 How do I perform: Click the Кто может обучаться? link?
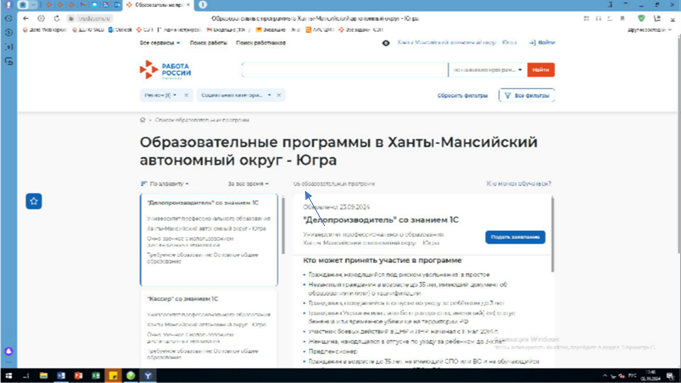coord(519,184)
